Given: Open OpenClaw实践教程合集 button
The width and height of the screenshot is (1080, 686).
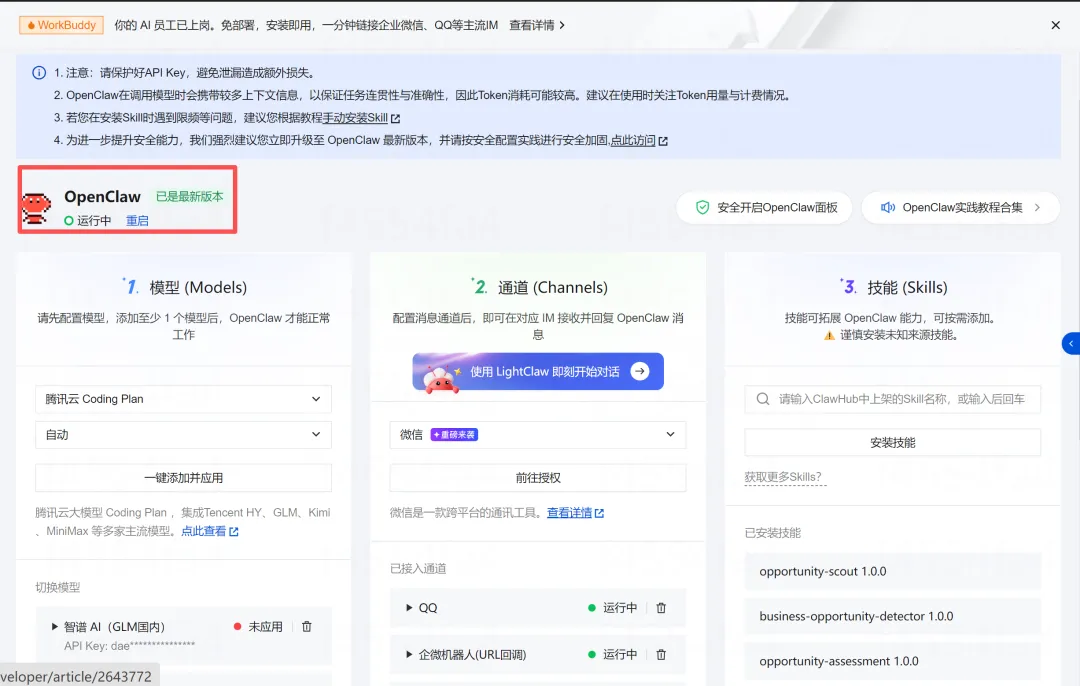Looking at the screenshot, I should click(960, 208).
